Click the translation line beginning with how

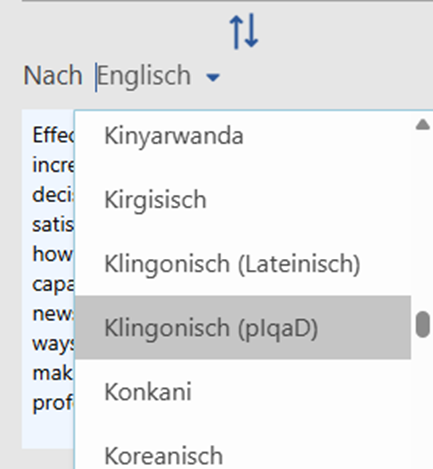(52, 254)
